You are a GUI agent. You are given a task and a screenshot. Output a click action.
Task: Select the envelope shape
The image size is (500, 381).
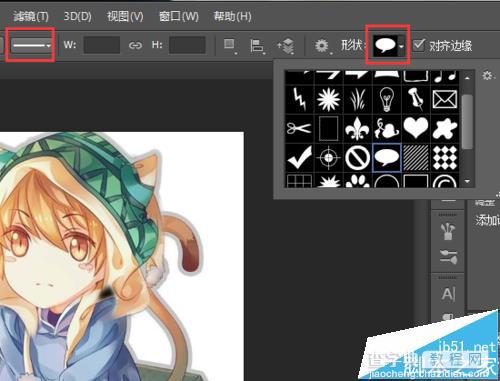445,99
